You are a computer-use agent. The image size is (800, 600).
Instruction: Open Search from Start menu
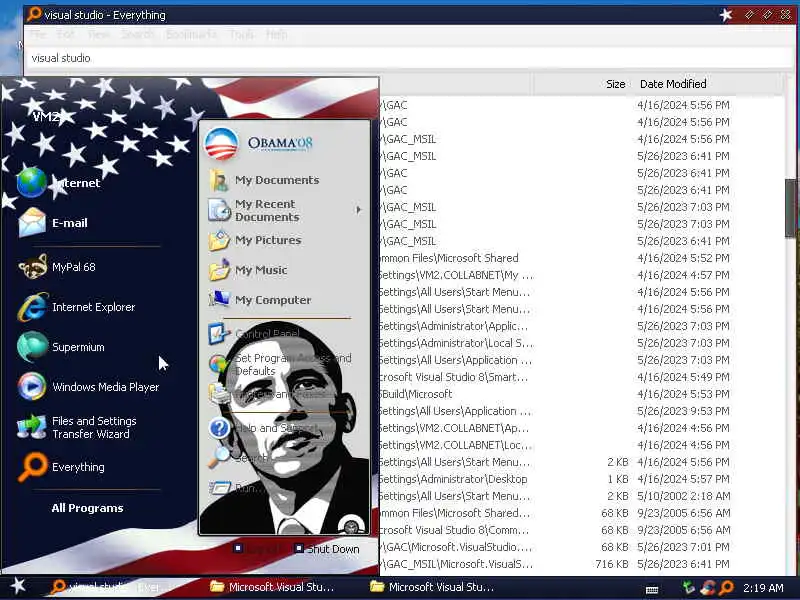click(237, 457)
